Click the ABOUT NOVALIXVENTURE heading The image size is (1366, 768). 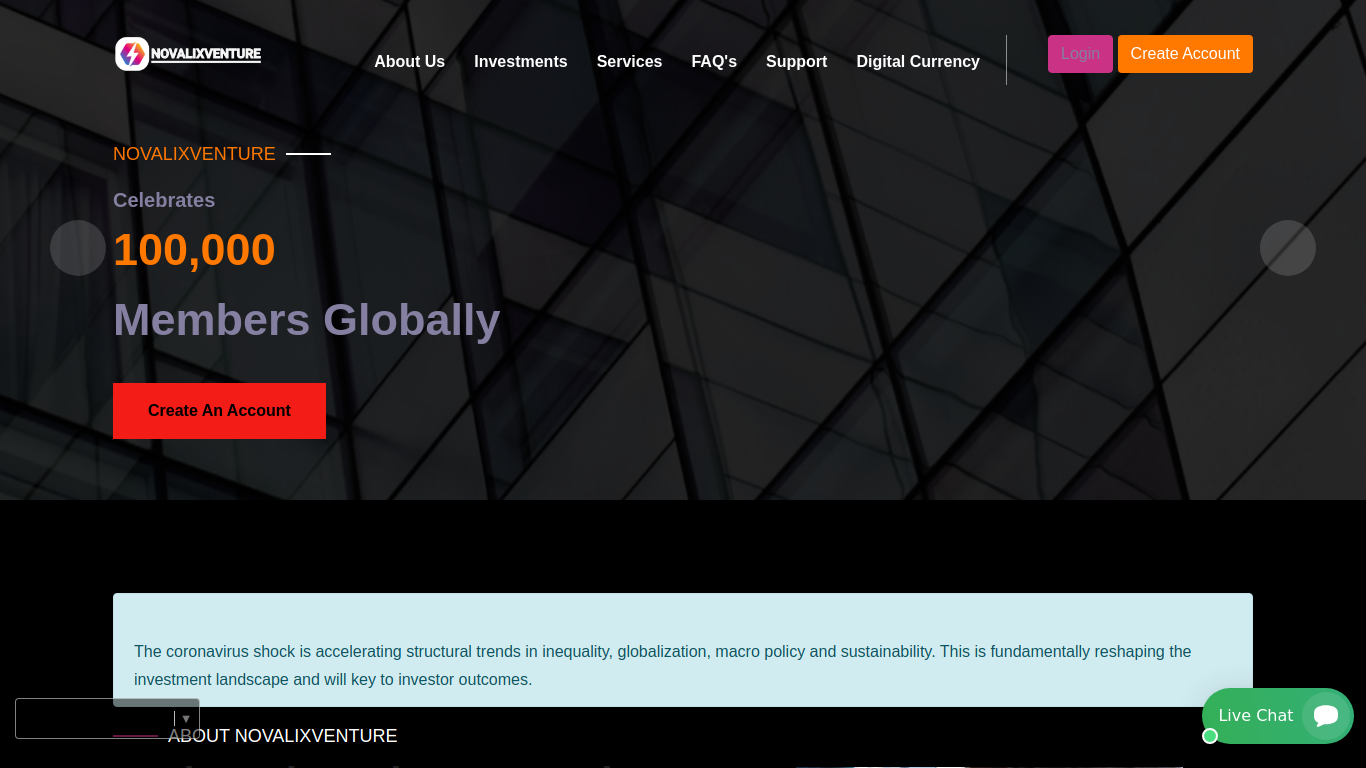(282, 736)
